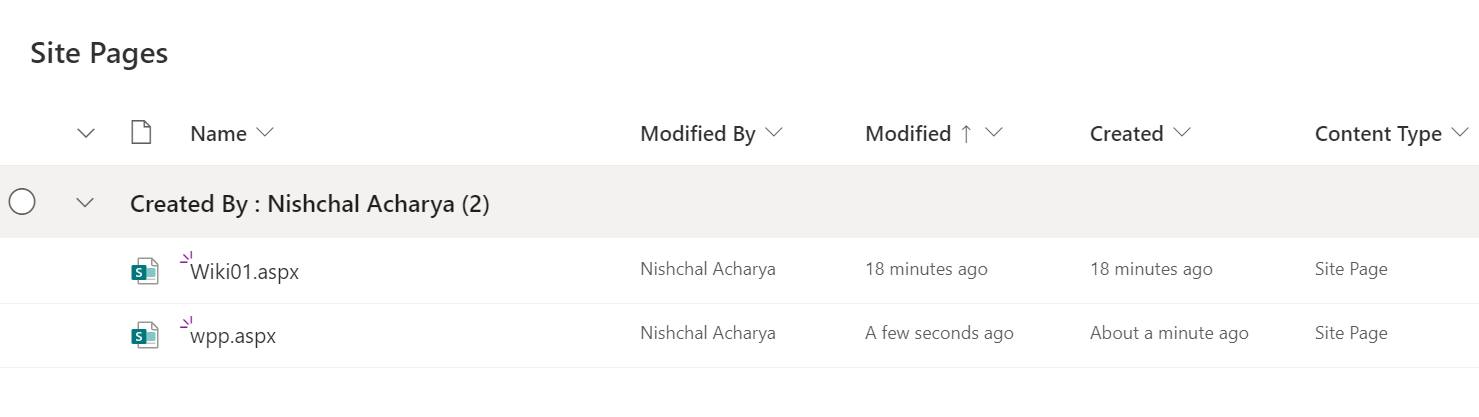
Task: Click the file type column header icon
Action: pyautogui.click(x=141, y=133)
